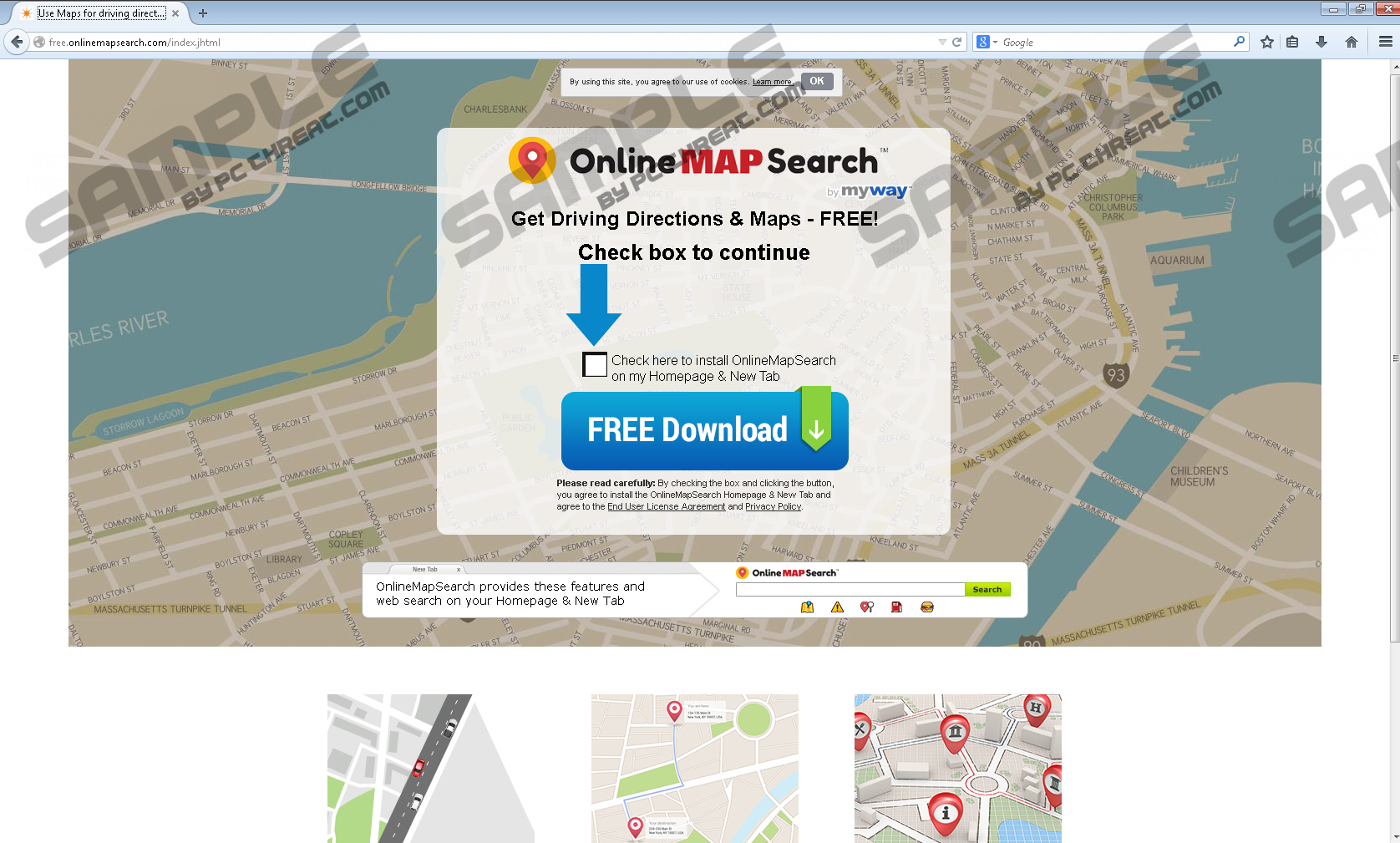
Task: Open the downloads arrow icon
Action: 1321,42
